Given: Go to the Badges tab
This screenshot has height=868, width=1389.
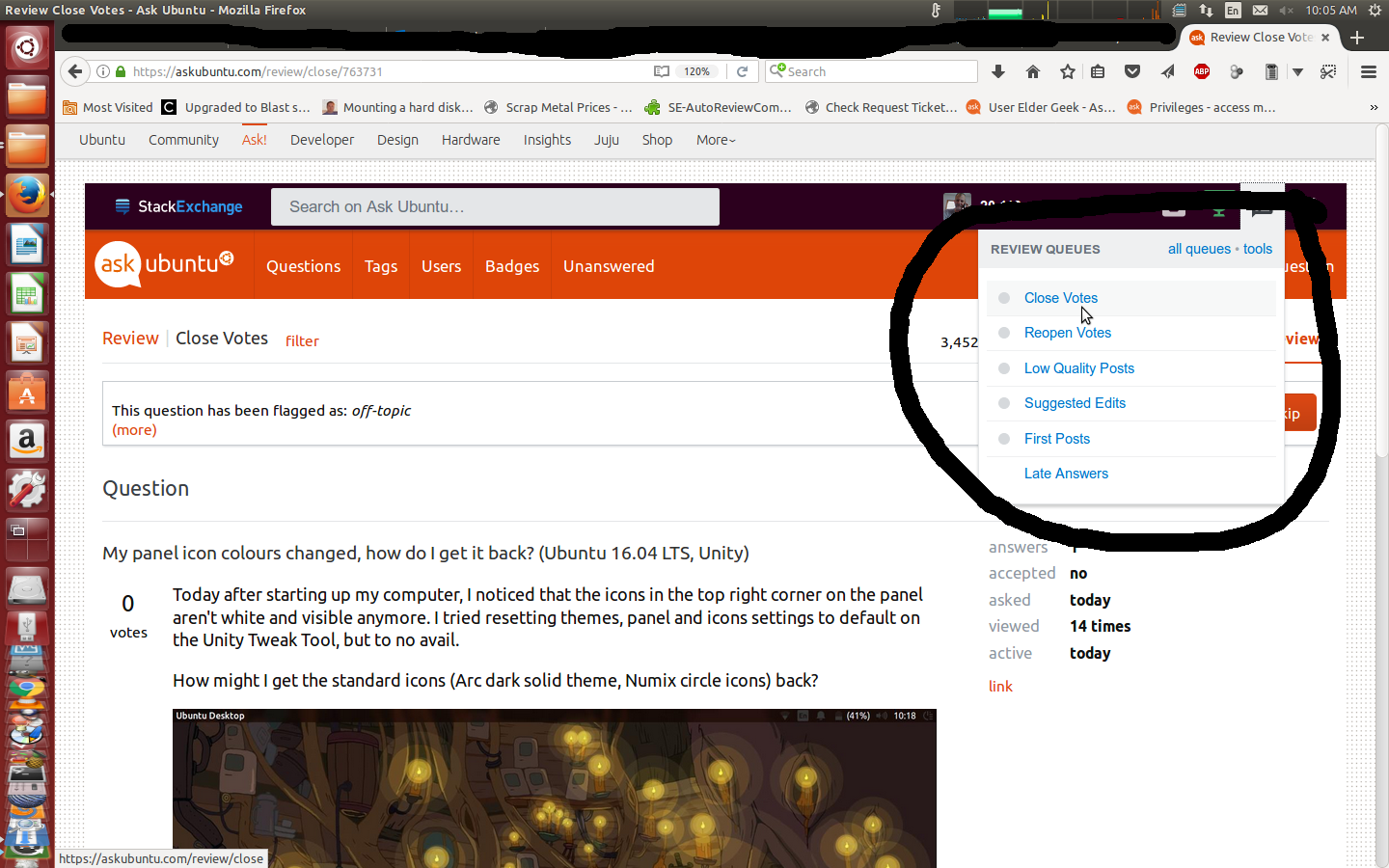Looking at the screenshot, I should point(512,266).
